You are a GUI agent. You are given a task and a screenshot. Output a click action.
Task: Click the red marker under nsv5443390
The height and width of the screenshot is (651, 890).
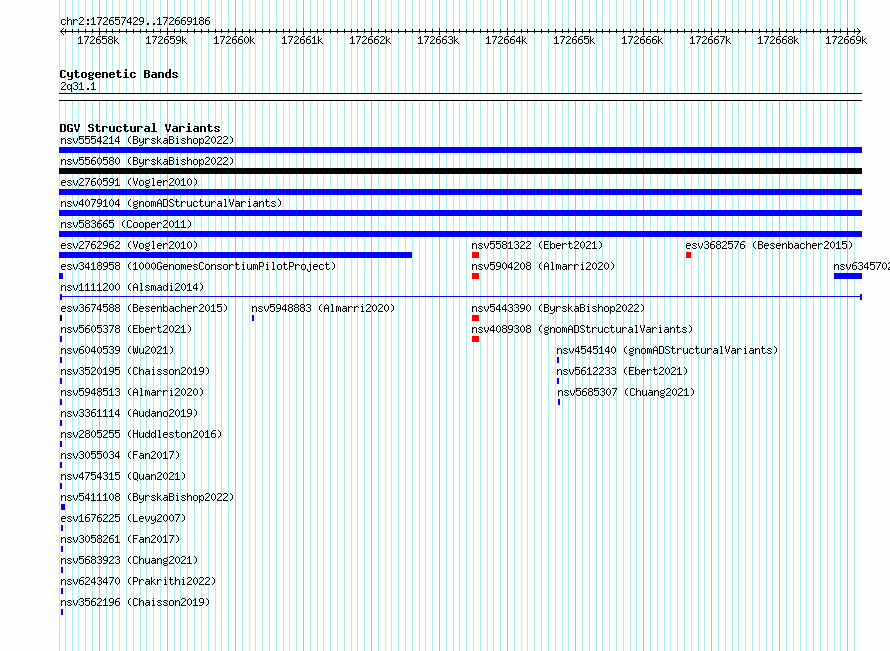click(x=476, y=318)
